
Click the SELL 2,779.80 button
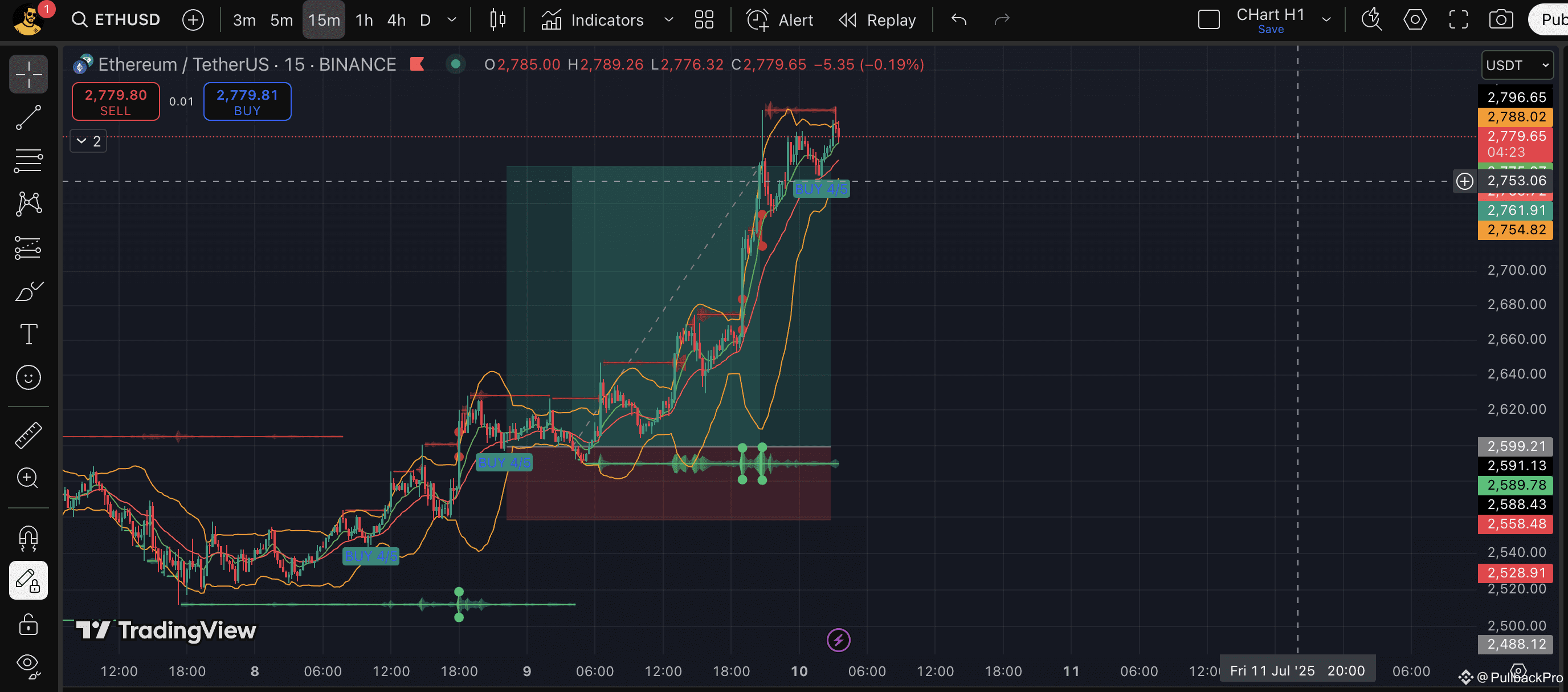(x=116, y=101)
